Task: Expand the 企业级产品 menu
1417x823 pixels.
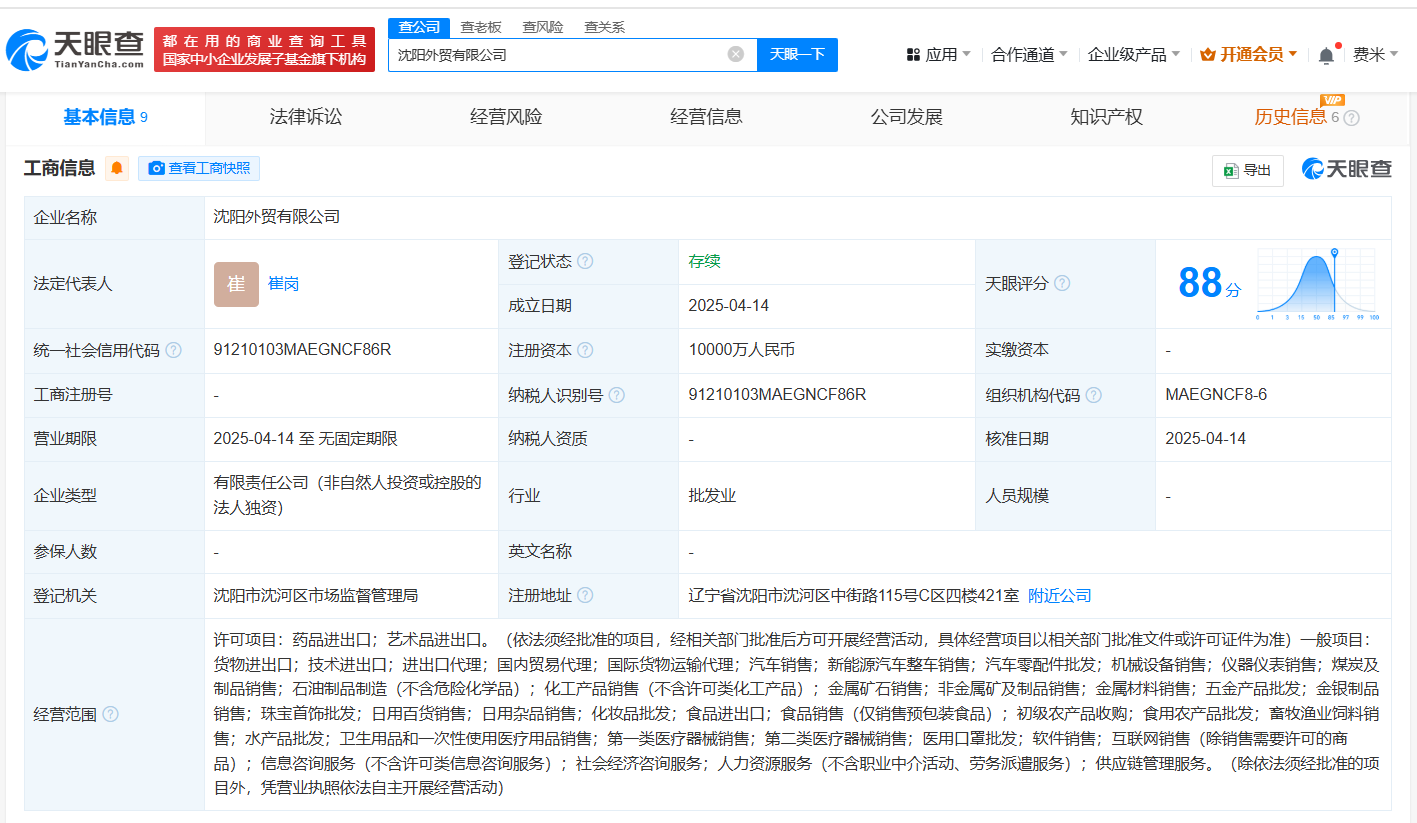Action: pos(1133,54)
